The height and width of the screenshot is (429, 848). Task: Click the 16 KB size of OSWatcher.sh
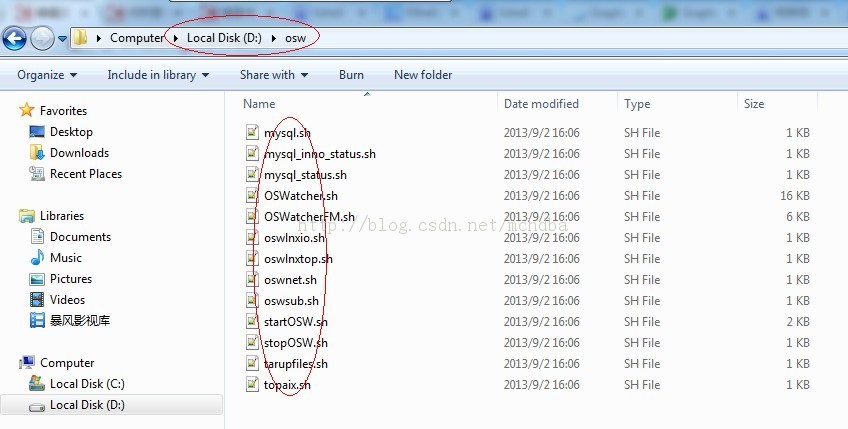[794, 195]
